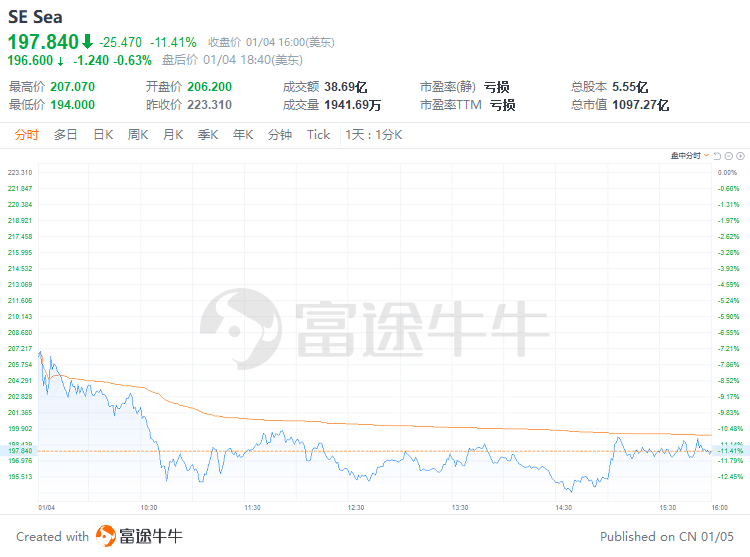Click the zoom-out minus circle icon

coord(728,156)
